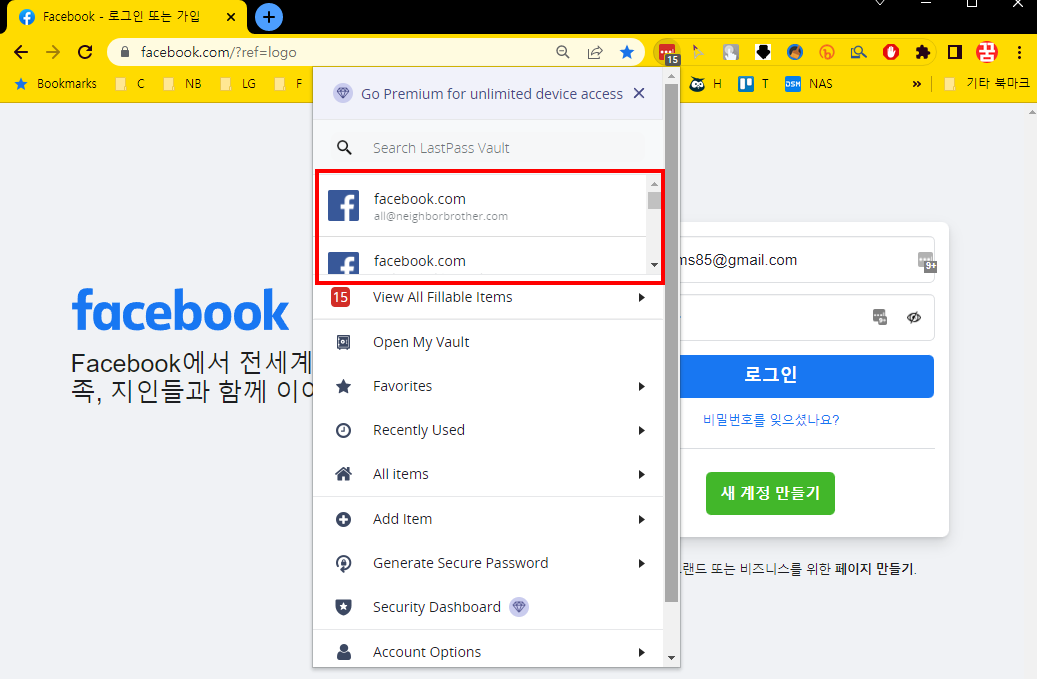Open the Chrome three-dot menu
Image resolution: width=1037 pixels, height=679 pixels.
[x=1019, y=52]
